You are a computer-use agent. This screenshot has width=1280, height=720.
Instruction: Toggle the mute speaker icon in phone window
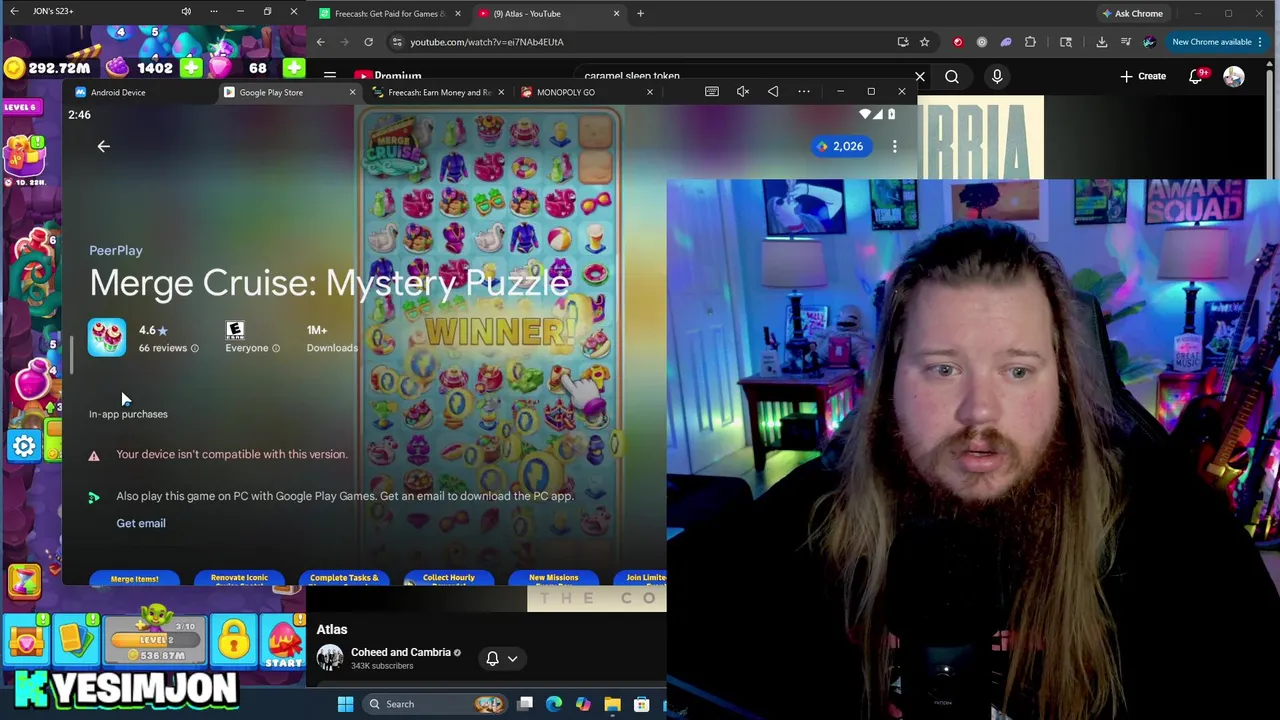[x=743, y=92]
